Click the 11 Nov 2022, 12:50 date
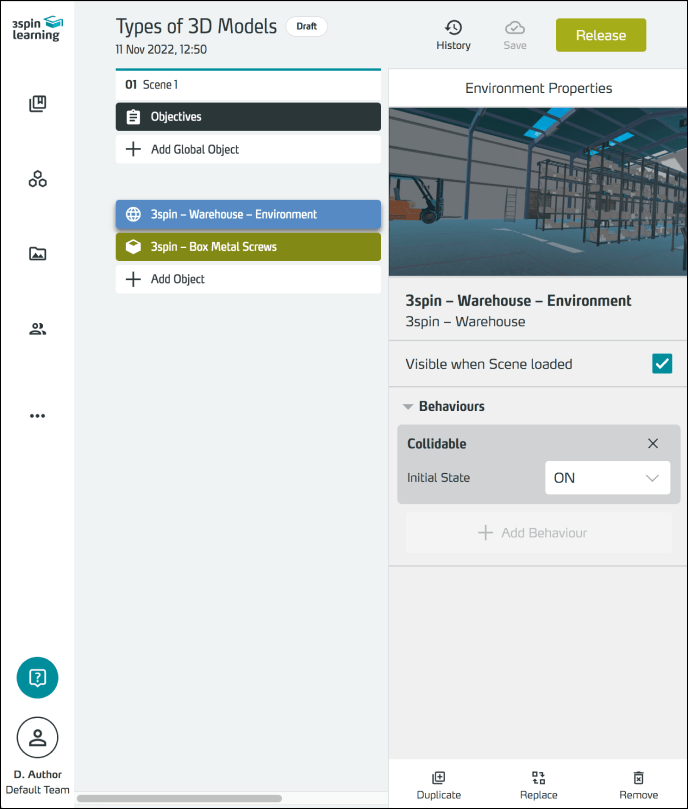This screenshot has height=809, width=688. pyautogui.click(x=161, y=50)
